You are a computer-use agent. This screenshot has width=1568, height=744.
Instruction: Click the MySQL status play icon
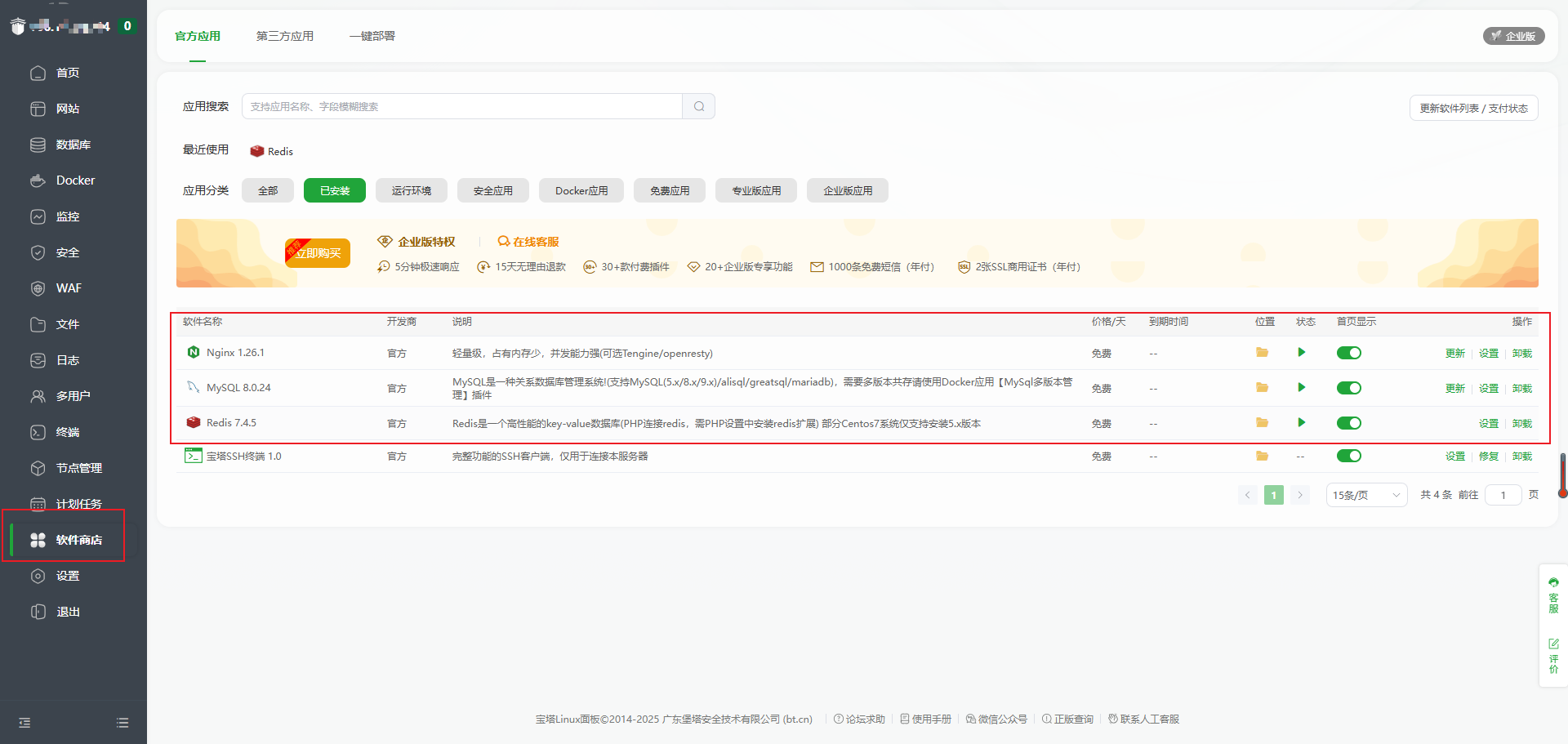tap(1301, 388)
